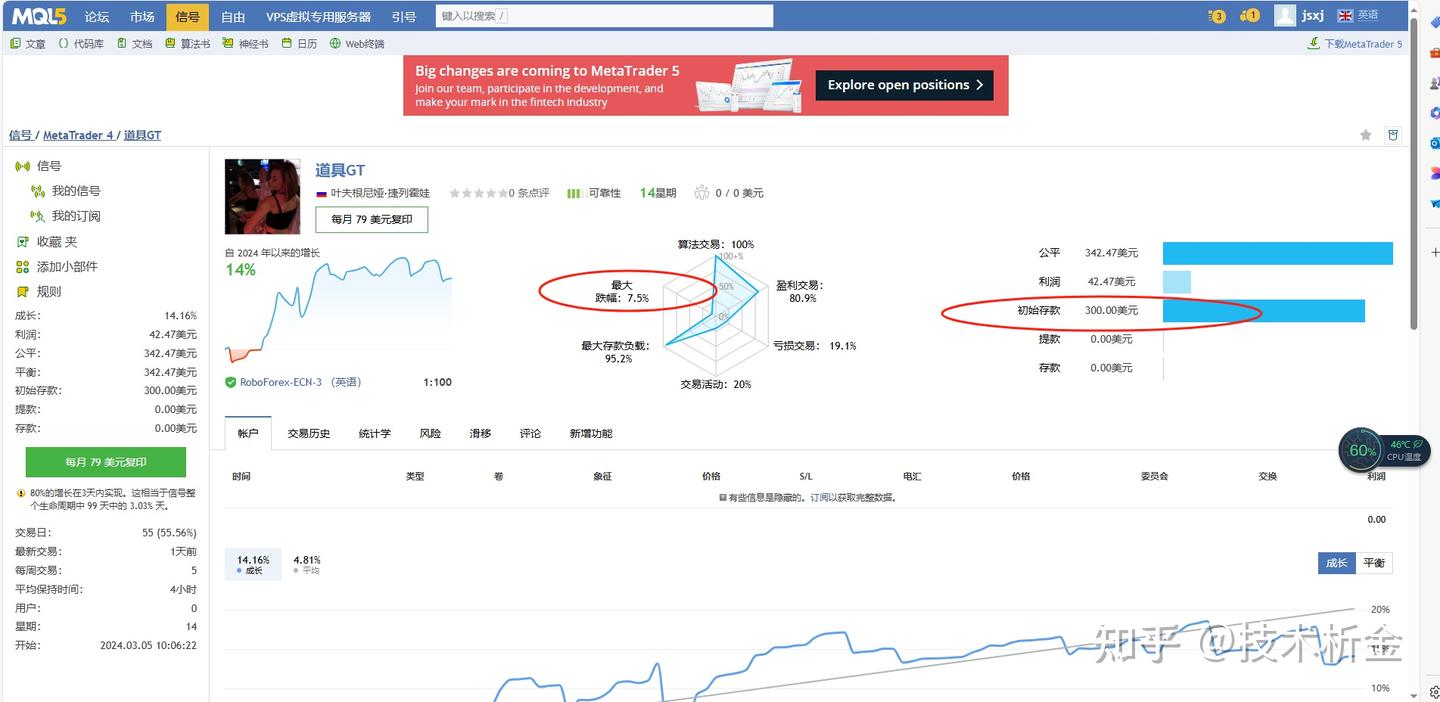1440x702 pixels.
Task: Click the 公平 342.47 equity bar
Action: [x=1277, y=253]
